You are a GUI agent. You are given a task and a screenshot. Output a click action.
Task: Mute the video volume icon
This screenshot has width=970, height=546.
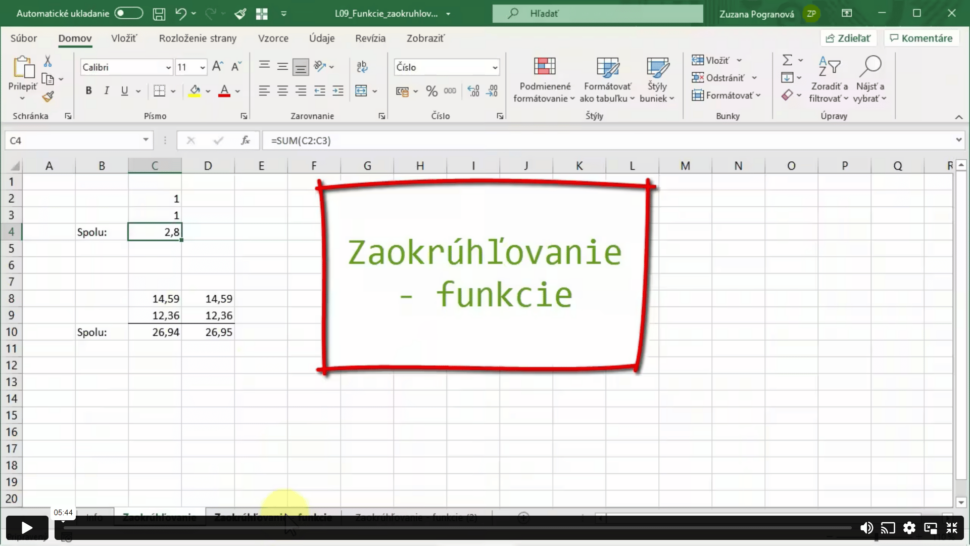(x=866, y=528)
